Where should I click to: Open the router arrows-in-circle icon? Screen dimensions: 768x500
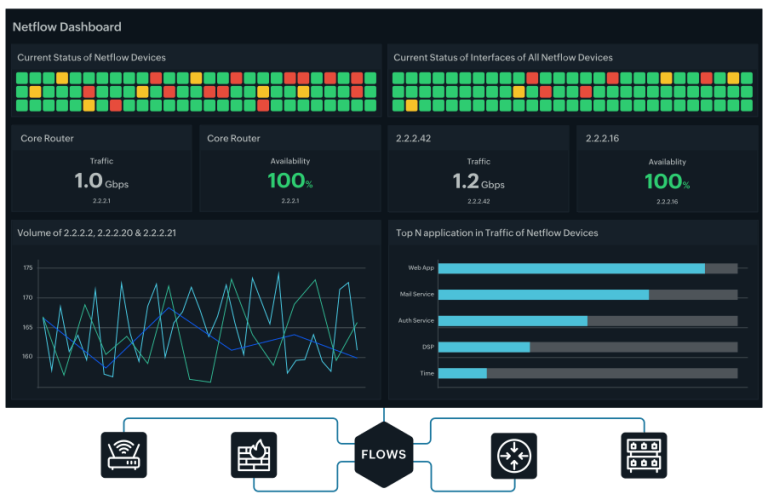(514, 455)
